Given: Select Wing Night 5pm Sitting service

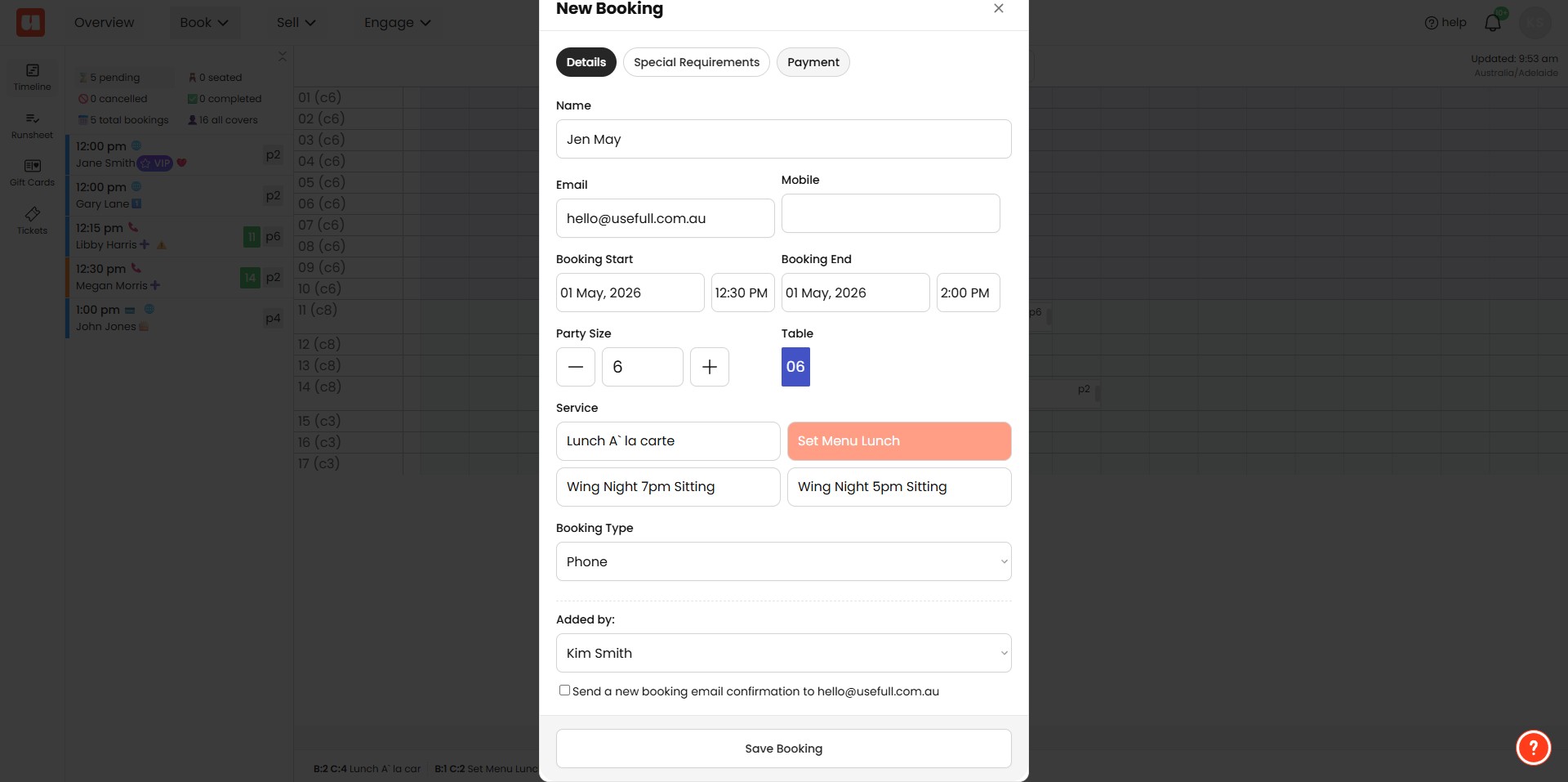Looking at the screenshot, I should [899, 487].
